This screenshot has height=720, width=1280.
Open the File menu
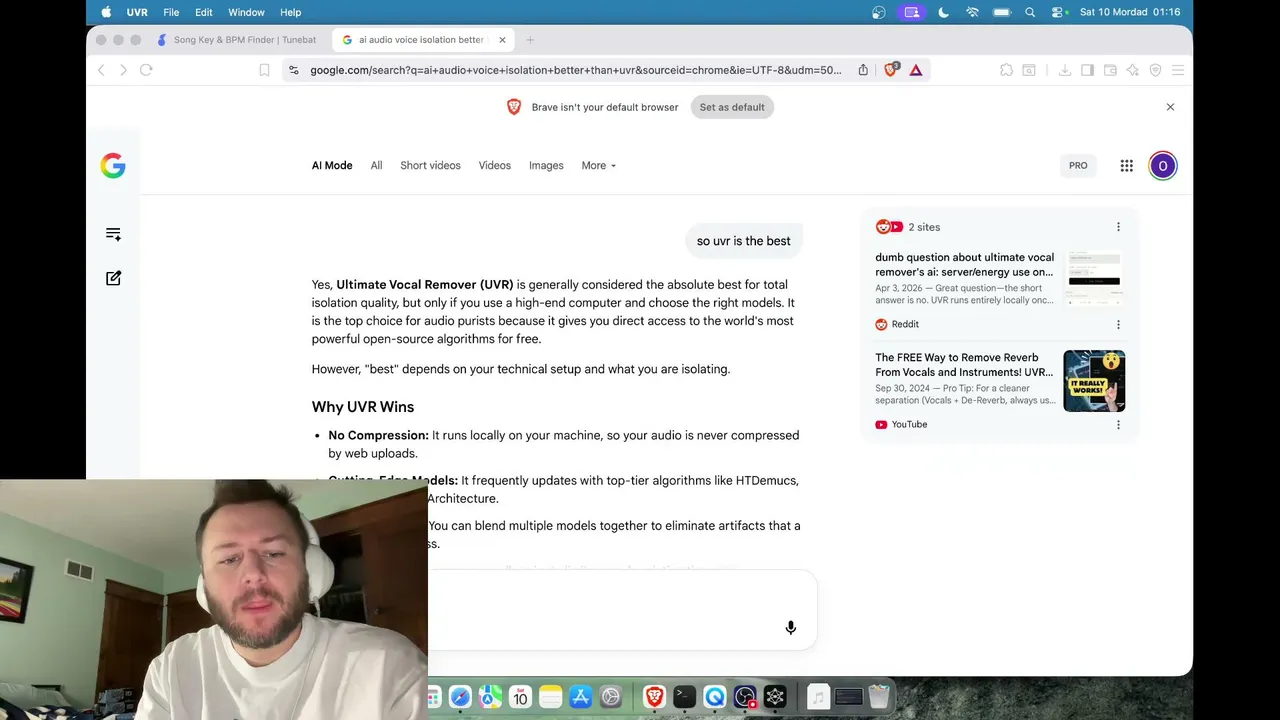171,12
